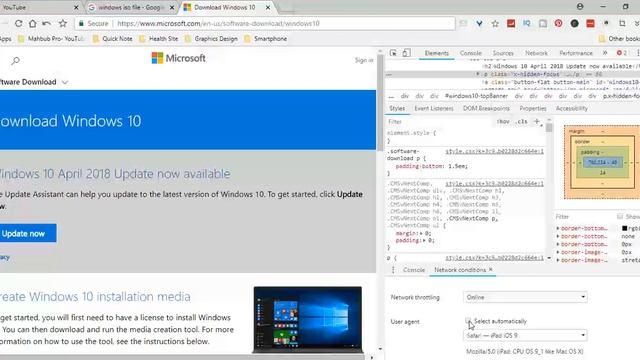Switch to the Console DevTools tab
This screenshot has width=640, height=360.
click(471, 53)
